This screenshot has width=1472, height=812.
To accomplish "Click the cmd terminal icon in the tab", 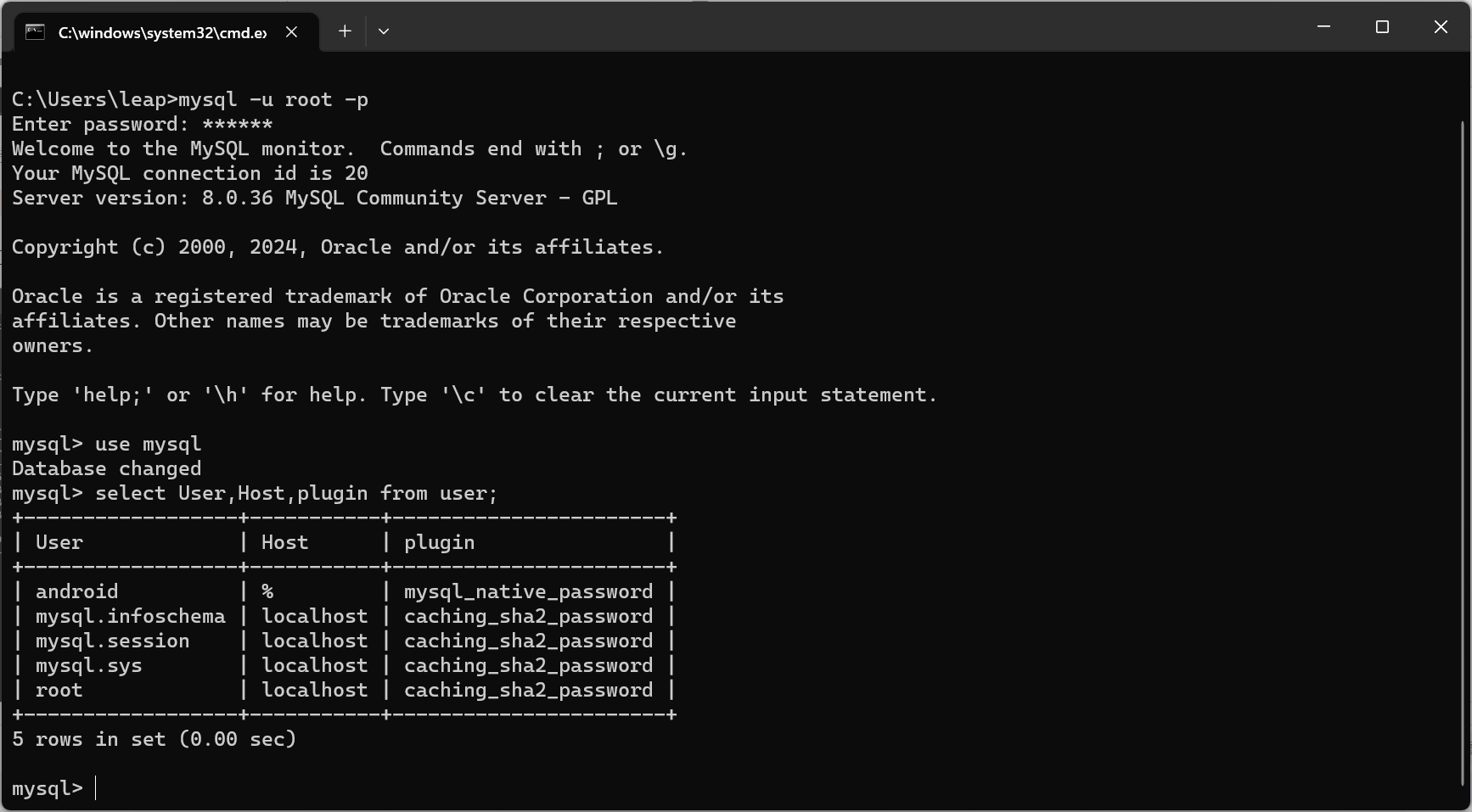I will (35, 32).
